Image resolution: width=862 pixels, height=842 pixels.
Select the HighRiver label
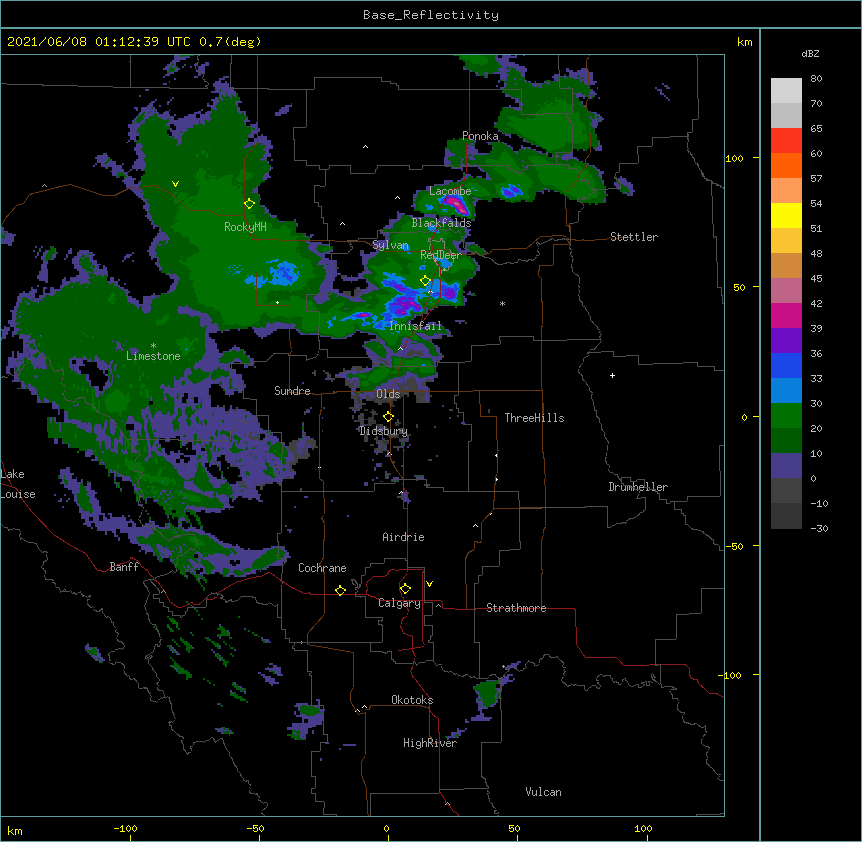tap(430, 743)
